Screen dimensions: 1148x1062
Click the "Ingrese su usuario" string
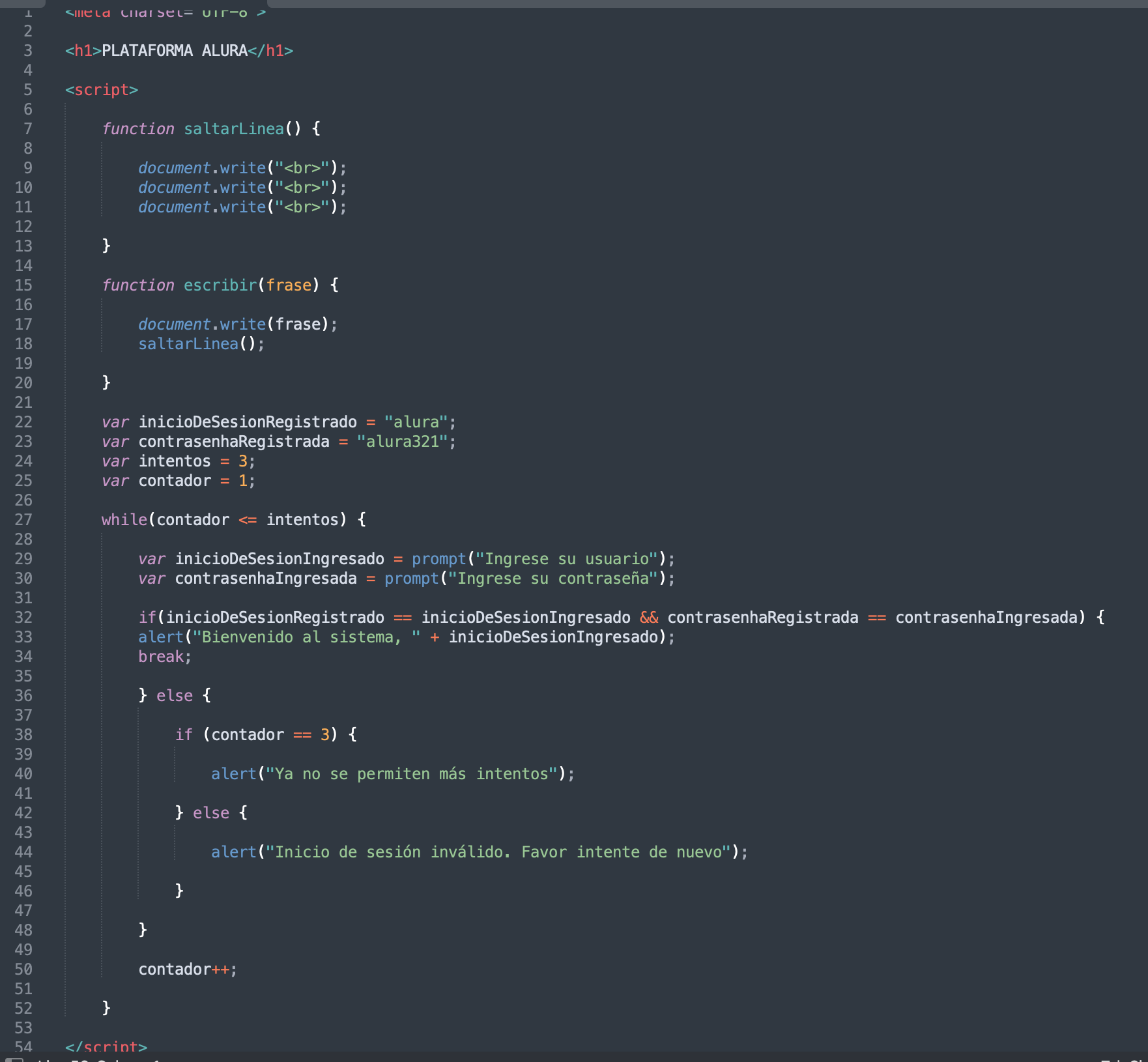[x=567, y=559]
